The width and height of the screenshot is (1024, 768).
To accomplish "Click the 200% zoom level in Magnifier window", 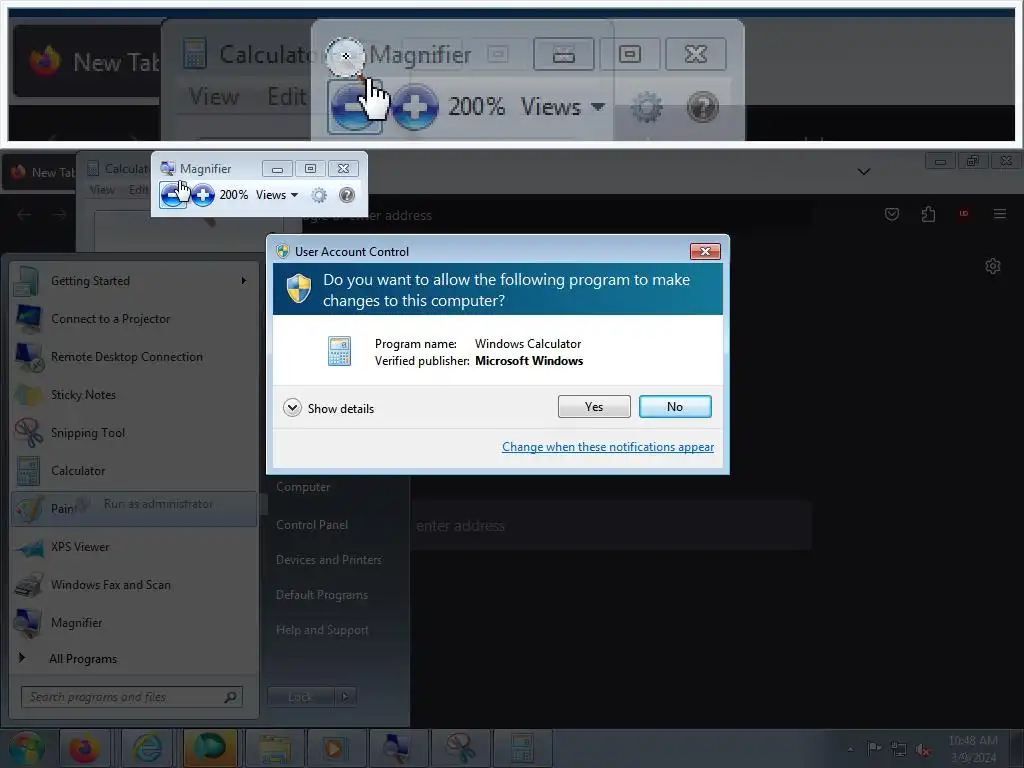I will [x=233, y=195].
